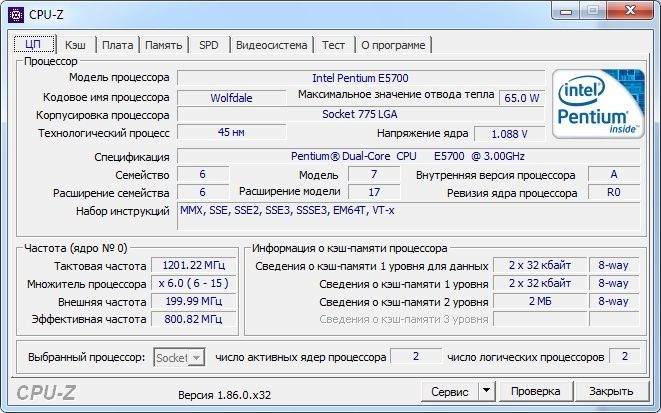The height and width of the screenshot is (413, 661).
Task: Click L1 data cache 2 x 32 кбайт value
Action: [x=540, y=265]
